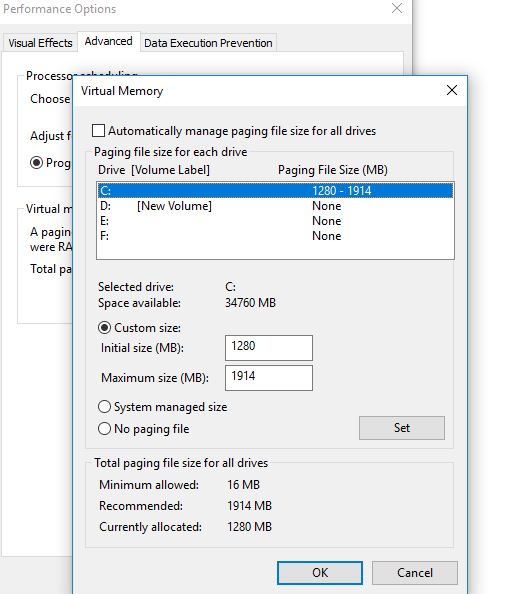The height and width of the screenshot is (594, 524).
Task: Click the Recommended 1914 MB value
Action: (x=249, y=506)
